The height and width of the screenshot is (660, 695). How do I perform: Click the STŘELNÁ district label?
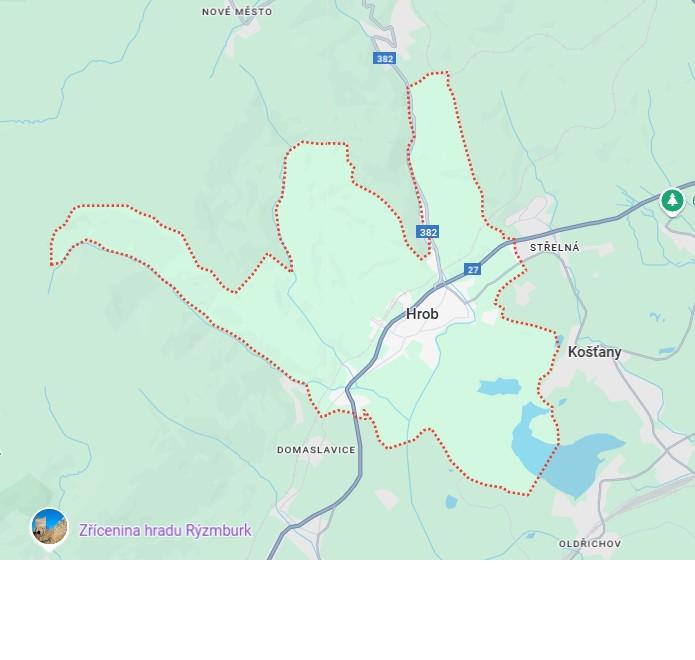(554, 247)
